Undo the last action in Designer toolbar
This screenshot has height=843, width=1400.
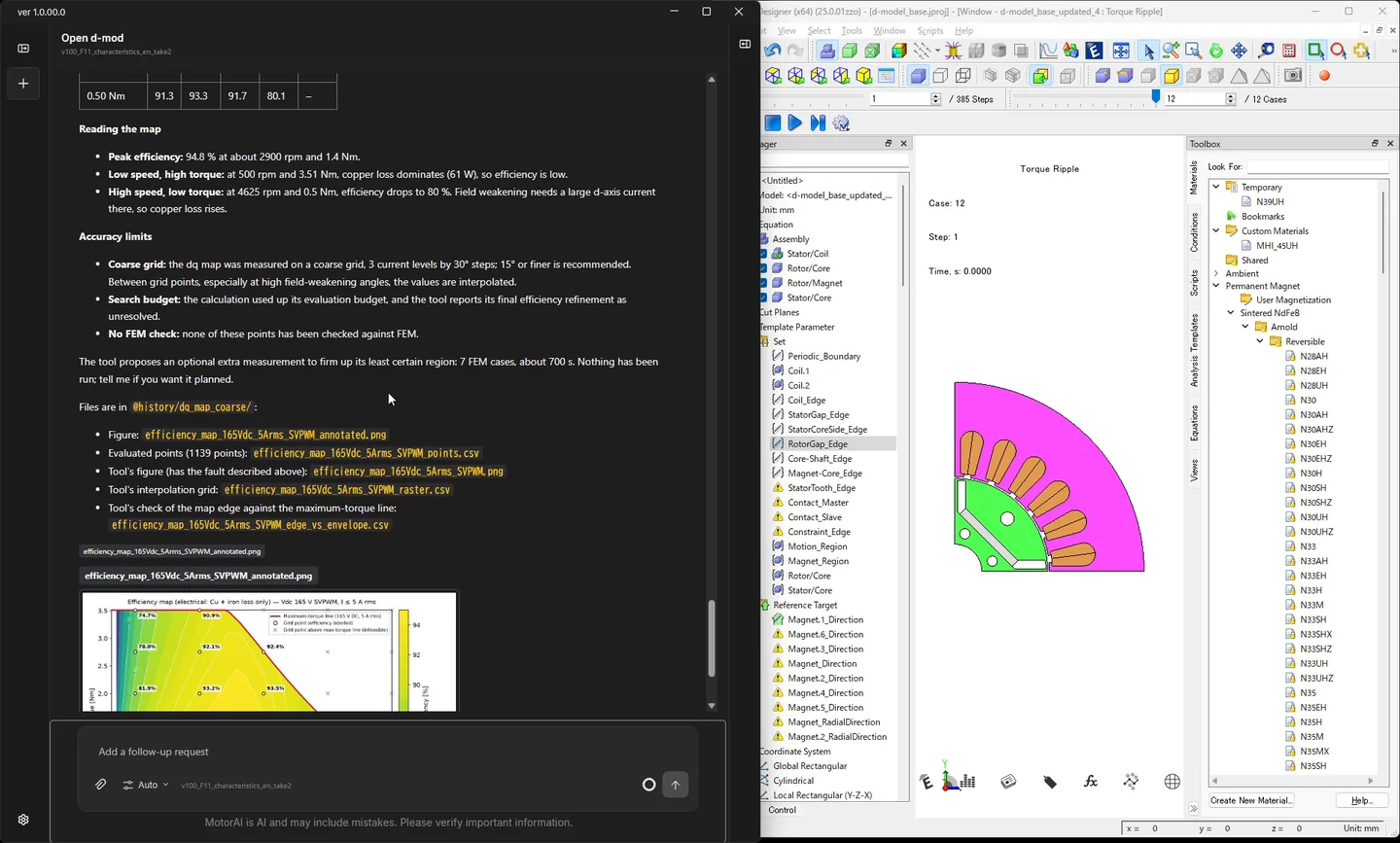coord(773,51)
